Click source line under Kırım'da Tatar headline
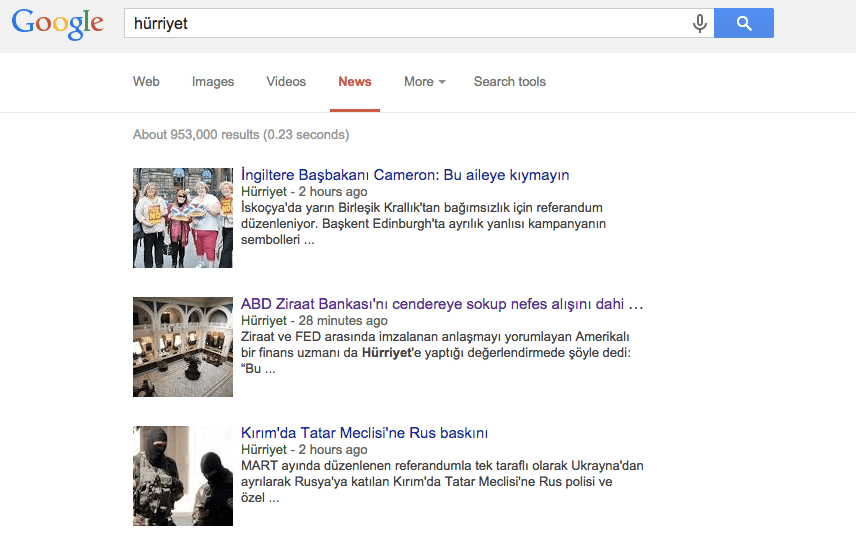Image resolution: width=856 pixels, height=548 pixels. pos(304,449)
